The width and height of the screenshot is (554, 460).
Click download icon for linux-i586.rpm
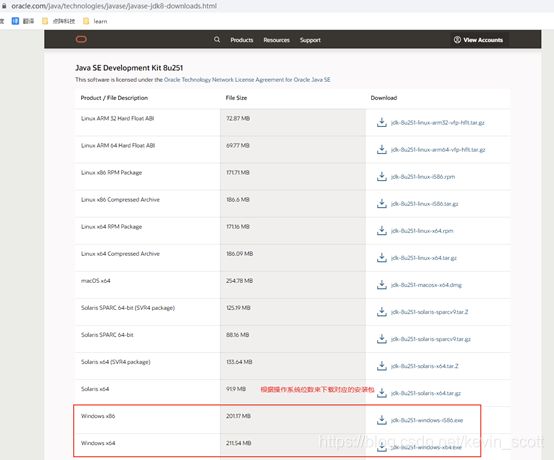[x=382, y=176]
